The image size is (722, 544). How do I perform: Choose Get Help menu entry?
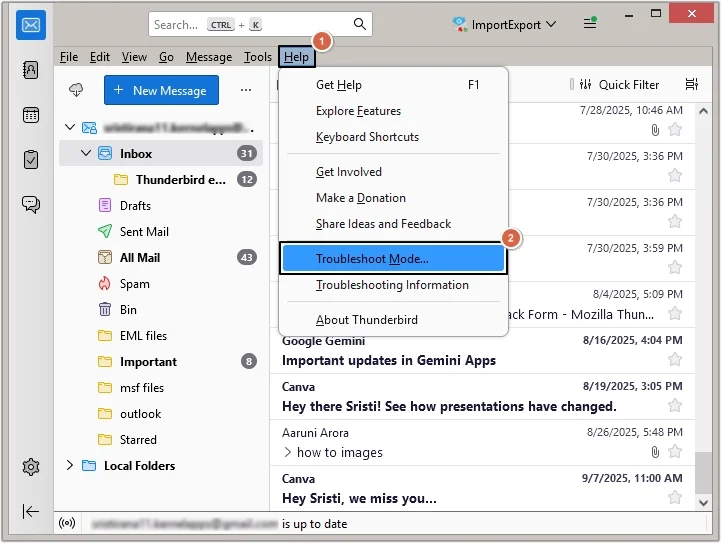click(393, 85)
